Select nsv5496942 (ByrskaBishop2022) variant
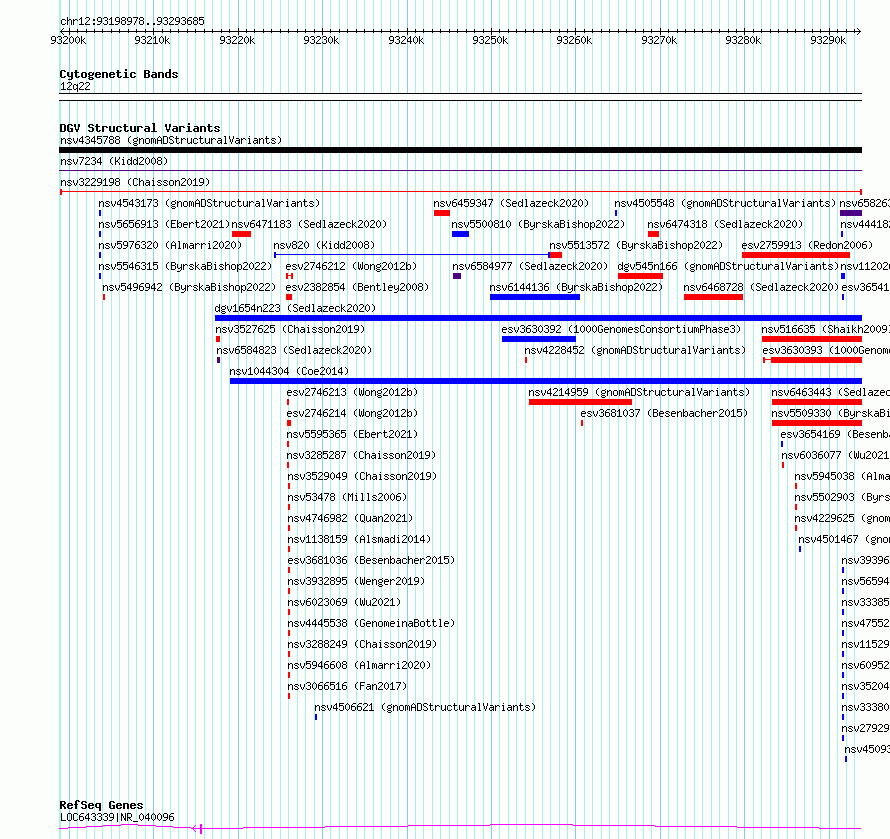The image size is (890, 839). (x=189, y=287)
